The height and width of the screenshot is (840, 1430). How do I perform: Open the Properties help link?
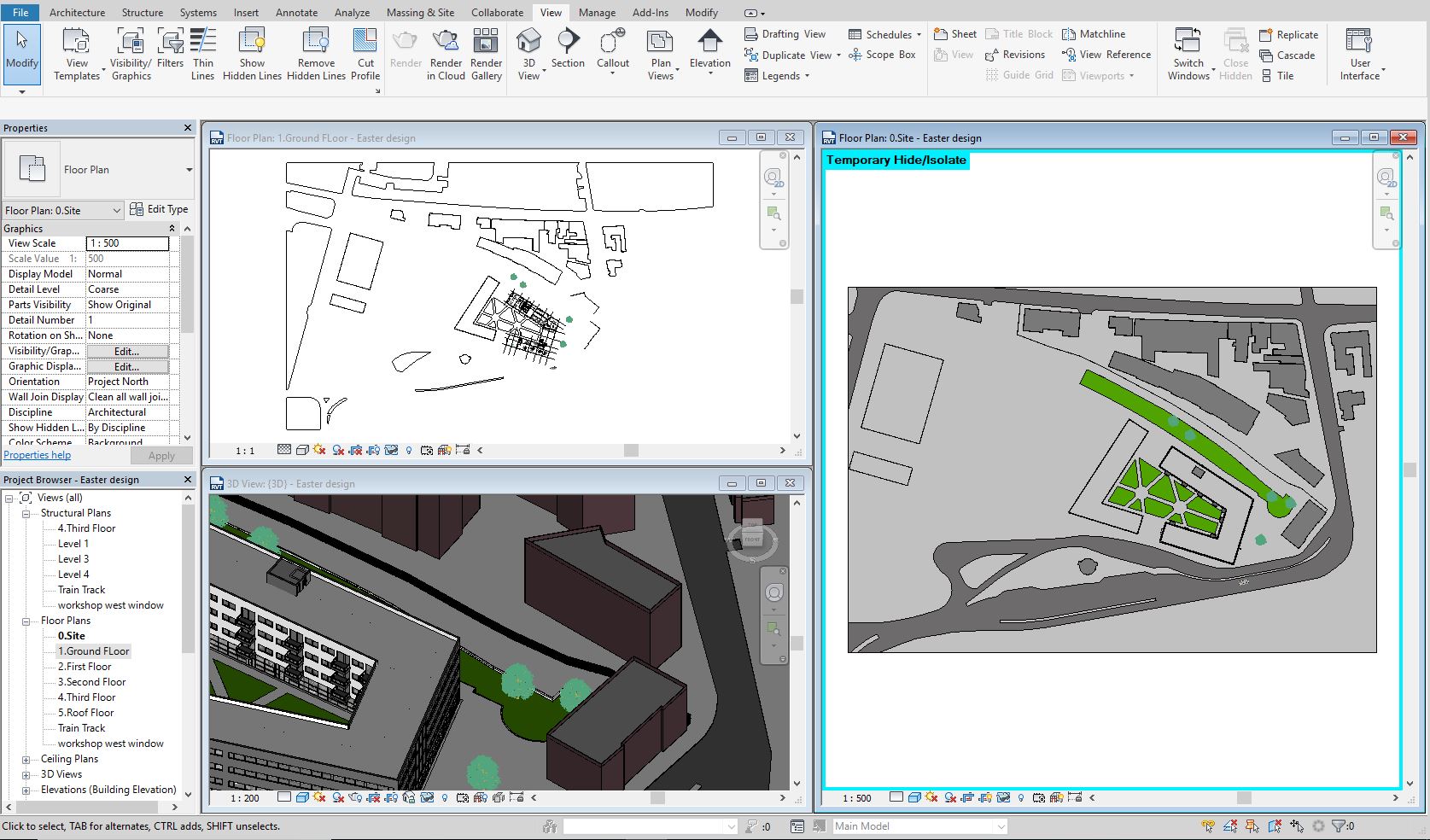[38, 455]
